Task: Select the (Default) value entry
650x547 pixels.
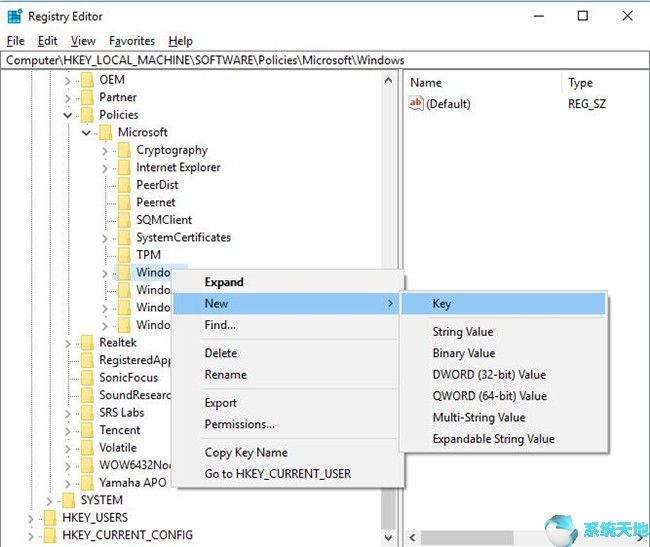Action: pyautogui.click(x=448, y=104)
